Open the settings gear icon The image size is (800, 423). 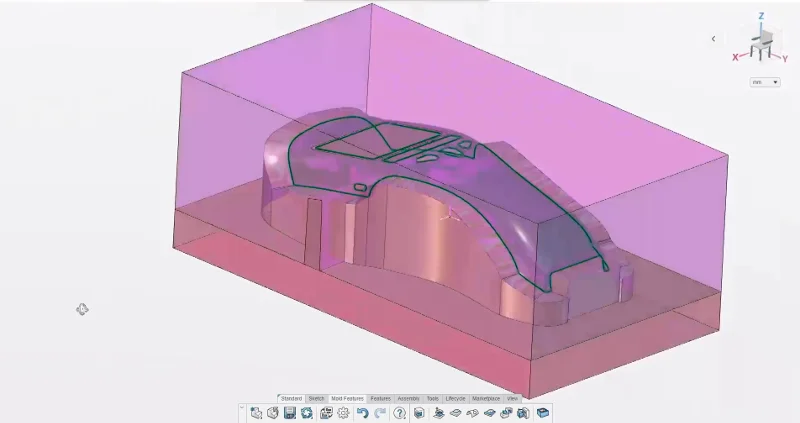point(343,412)
